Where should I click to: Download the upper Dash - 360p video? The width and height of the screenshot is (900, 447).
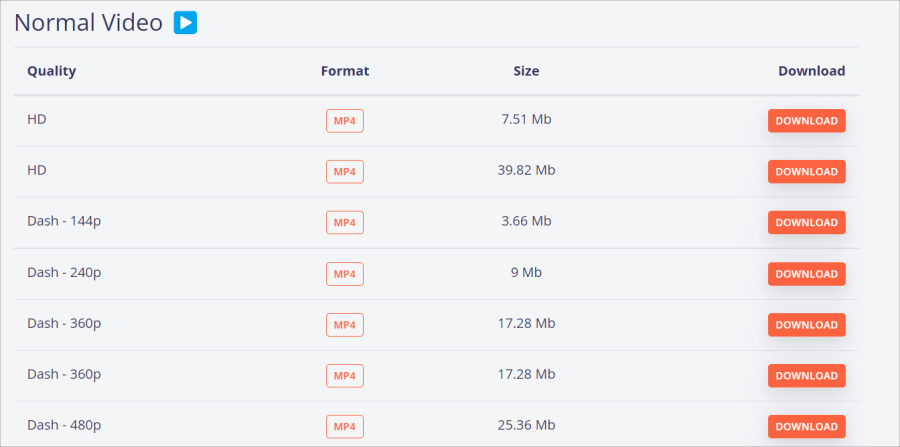(x=806, y=325)
